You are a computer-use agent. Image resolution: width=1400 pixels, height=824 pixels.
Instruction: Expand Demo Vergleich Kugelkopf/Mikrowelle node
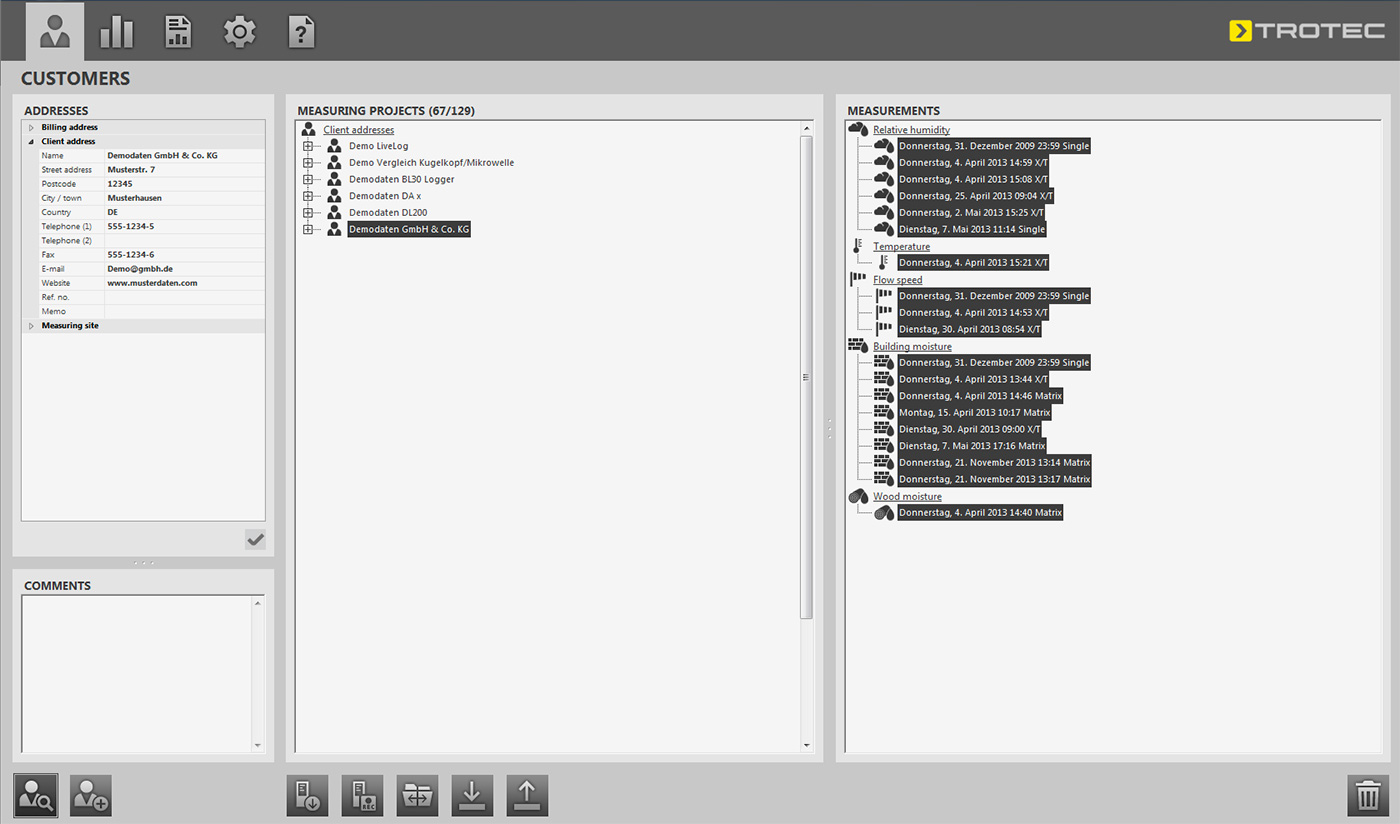[308, 163]
